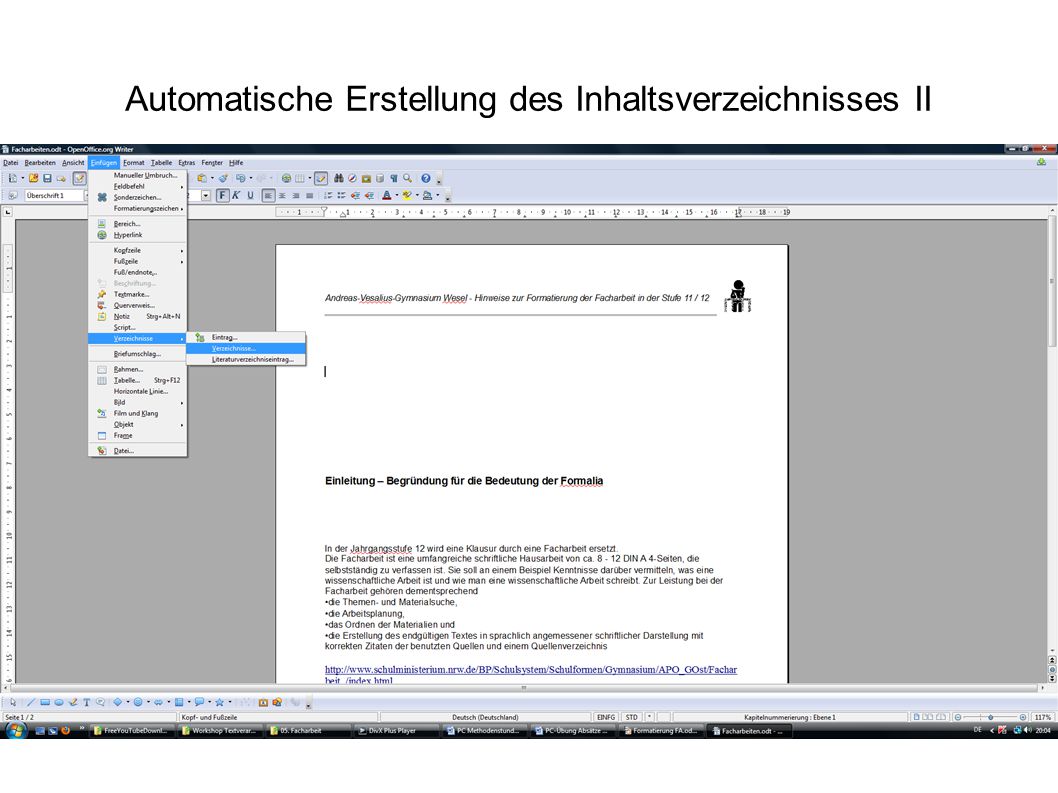Select the Line drawing tool
1058x793 pixels.
(x=30, y=702)
